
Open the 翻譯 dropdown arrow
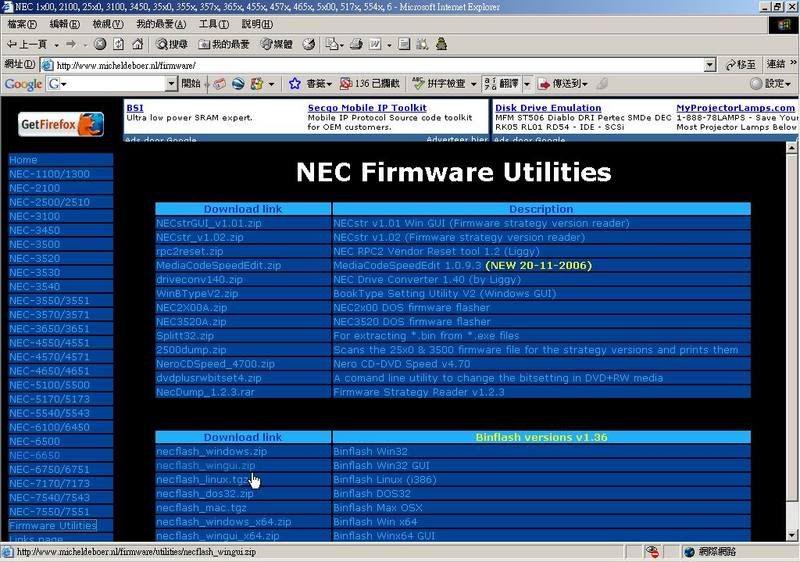[x=527, y=84]
